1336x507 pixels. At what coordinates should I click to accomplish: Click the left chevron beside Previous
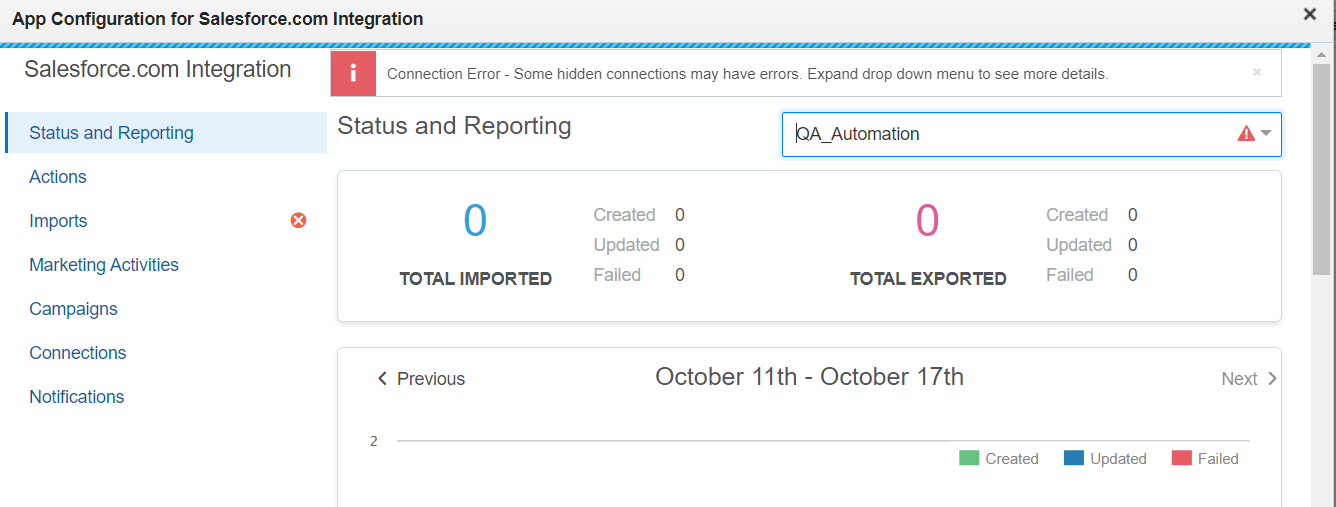[x=382, y=379]
